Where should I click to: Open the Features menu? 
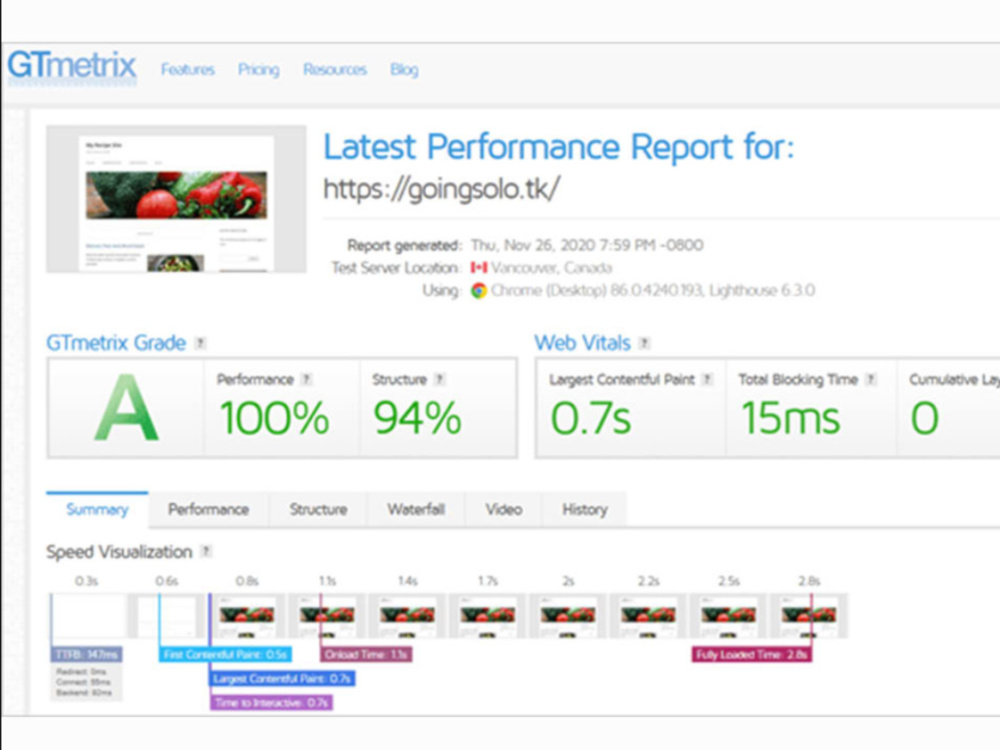tap(187, 70)
